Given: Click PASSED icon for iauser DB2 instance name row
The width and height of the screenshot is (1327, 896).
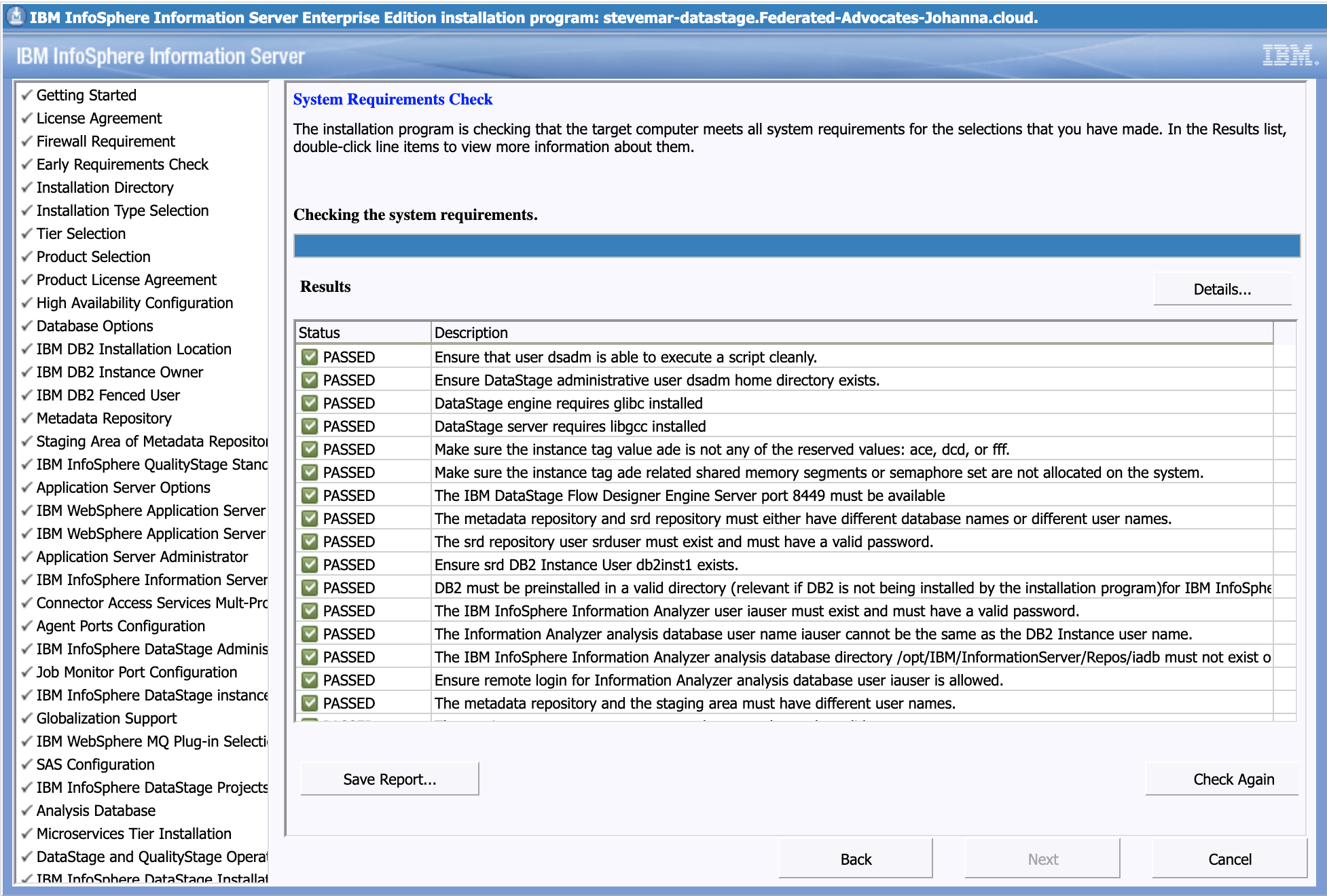Looking at the screenshot, I should [x=310, y=634].
